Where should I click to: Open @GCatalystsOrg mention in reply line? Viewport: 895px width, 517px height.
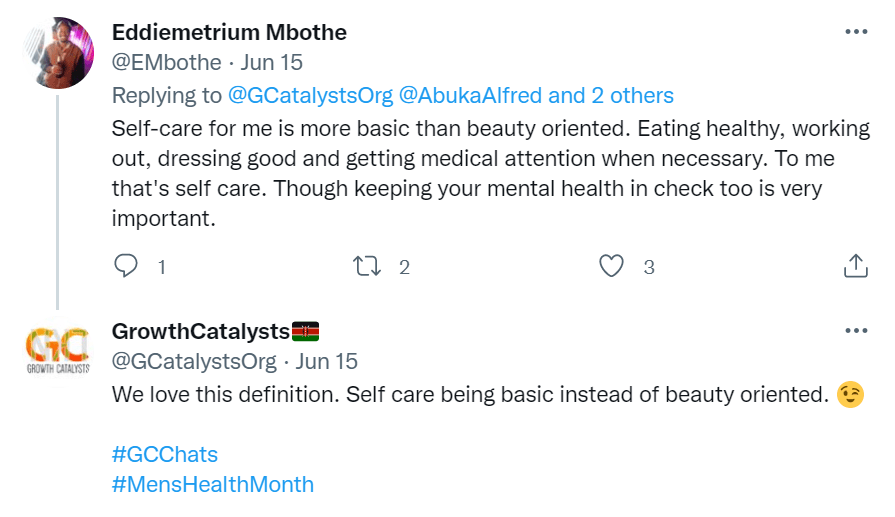point(310,96)
